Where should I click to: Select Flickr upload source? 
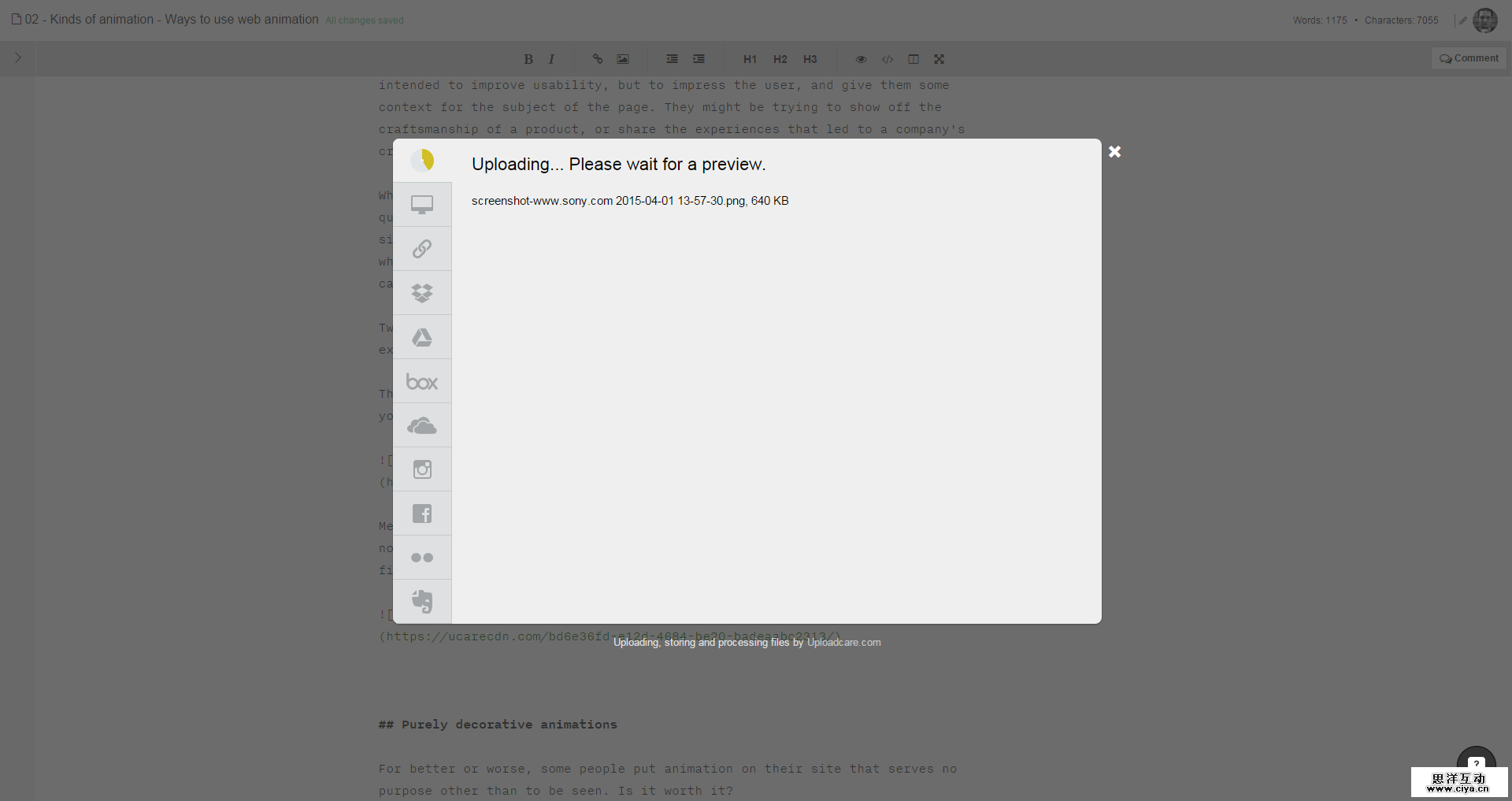coord(422,558)
